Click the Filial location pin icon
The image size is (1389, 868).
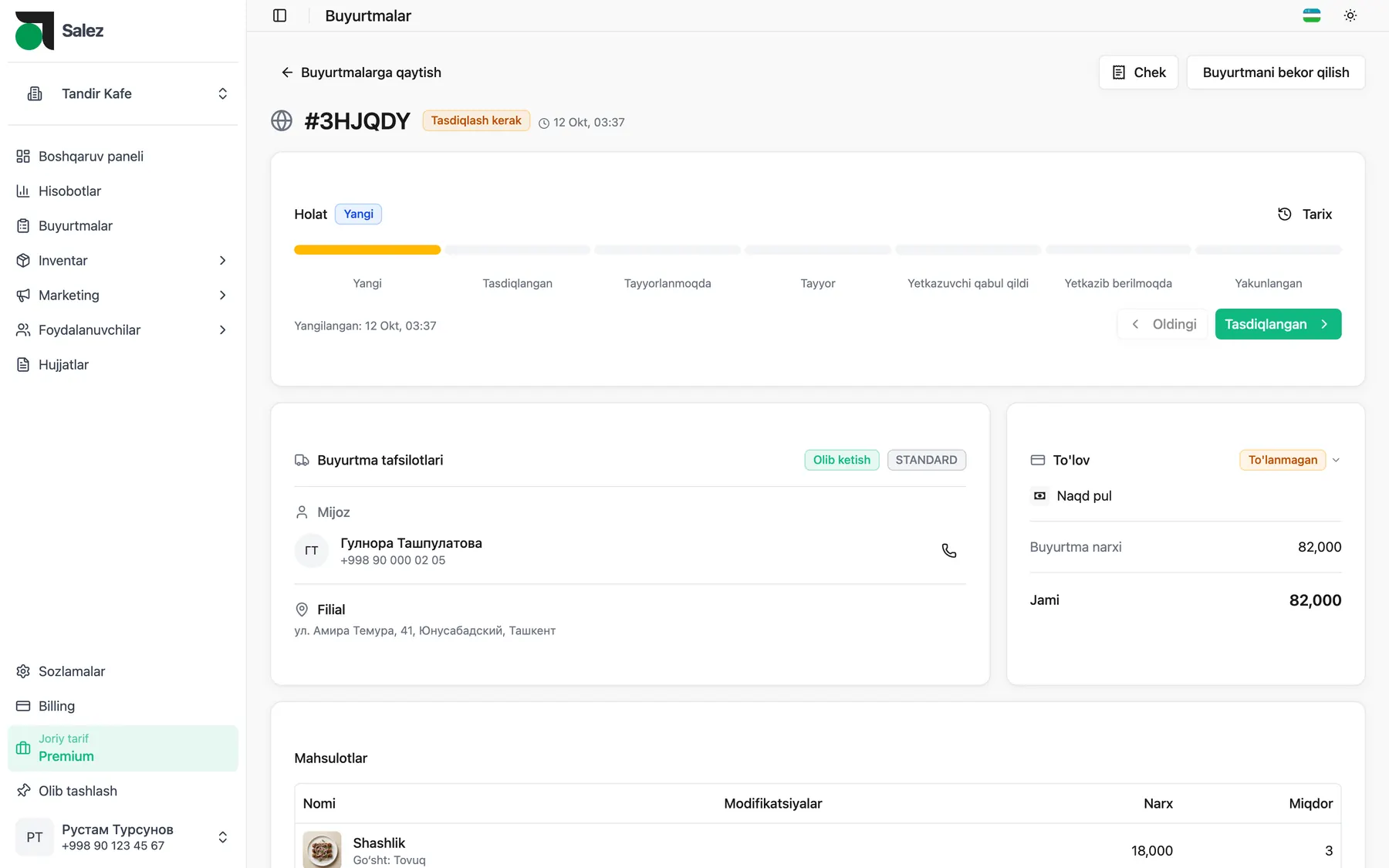point(302,610)
